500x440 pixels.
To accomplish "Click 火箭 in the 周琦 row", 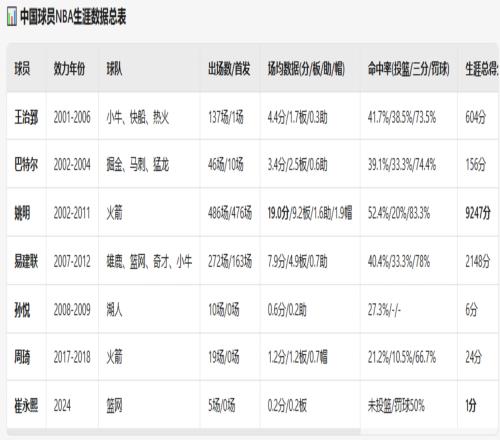I will tap(114, 357).
